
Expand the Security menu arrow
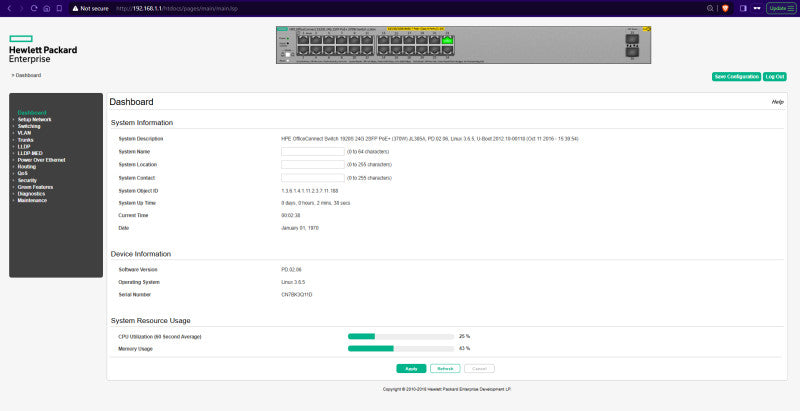14,181
